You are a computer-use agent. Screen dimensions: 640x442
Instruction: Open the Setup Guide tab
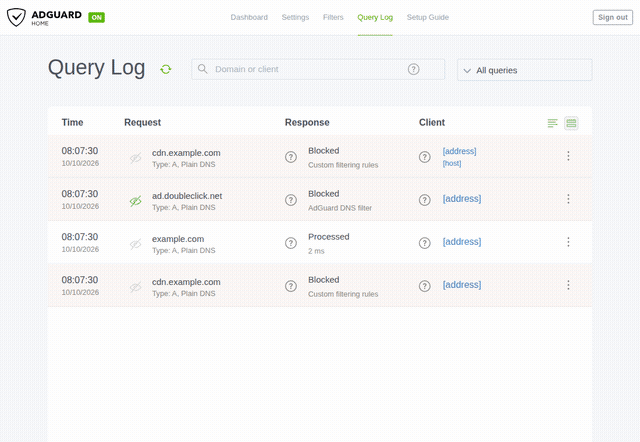pos(428,17)
